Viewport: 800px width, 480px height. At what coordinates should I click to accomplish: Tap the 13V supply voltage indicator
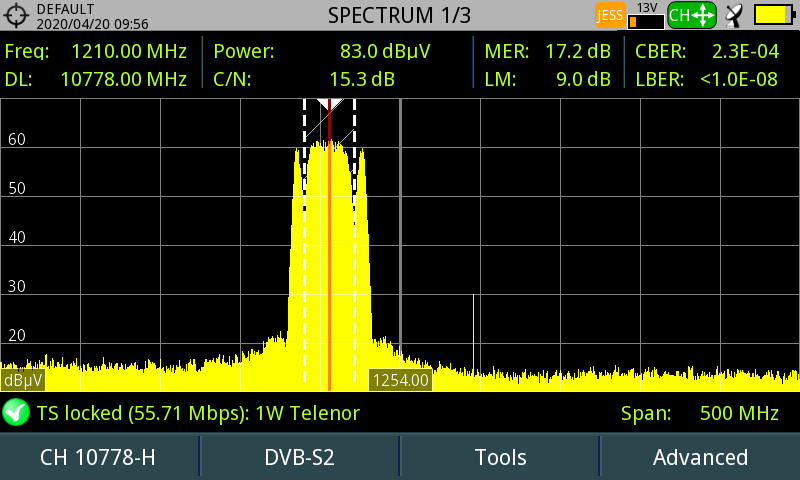pos(646,15)
